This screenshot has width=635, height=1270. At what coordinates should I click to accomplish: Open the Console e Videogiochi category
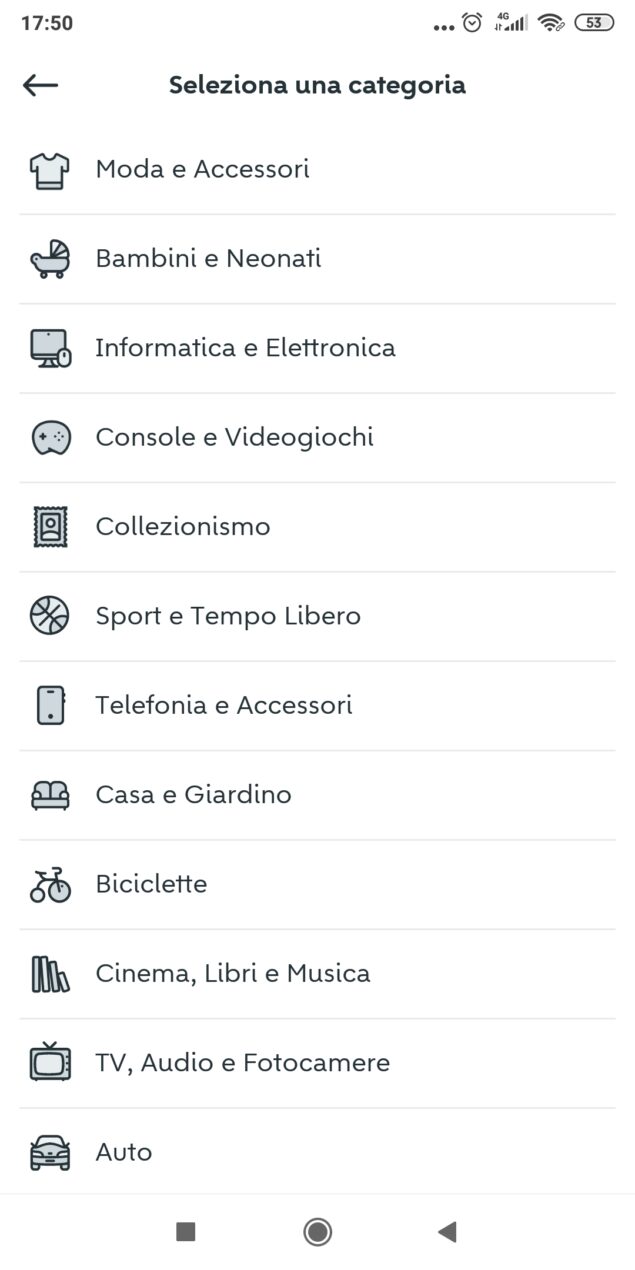click(234, 438)
